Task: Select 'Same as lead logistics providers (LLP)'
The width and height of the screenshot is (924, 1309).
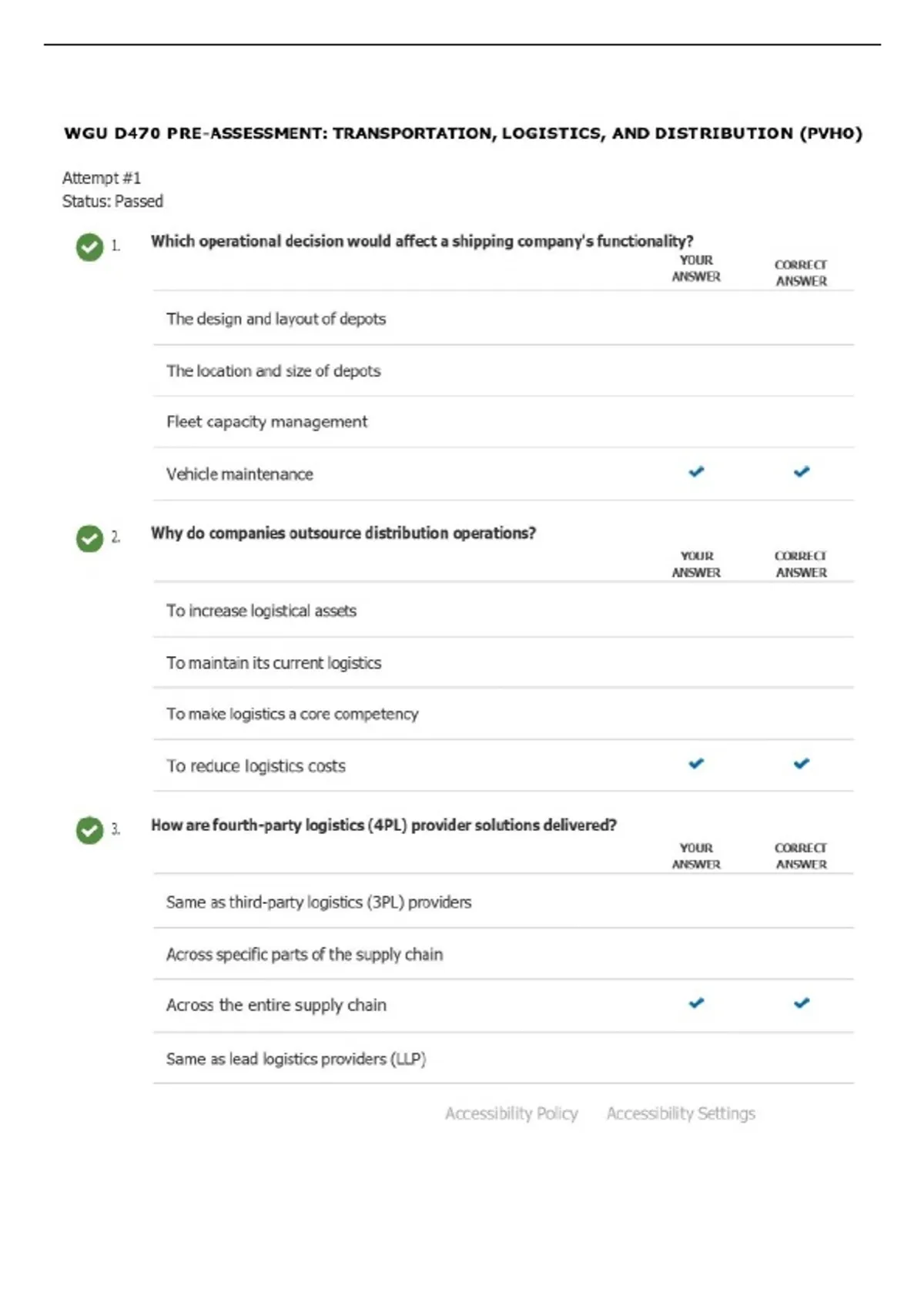Action: 504,1059
